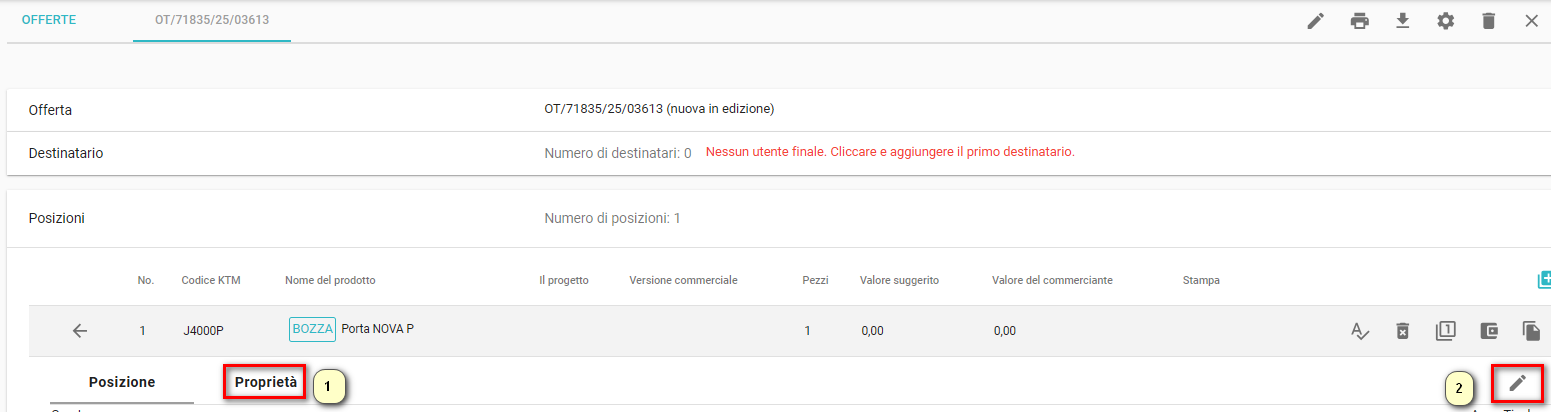1551x412 pixels.
Task: Click the red 'Nessun utente finale' message
Action: click(890, 153)
